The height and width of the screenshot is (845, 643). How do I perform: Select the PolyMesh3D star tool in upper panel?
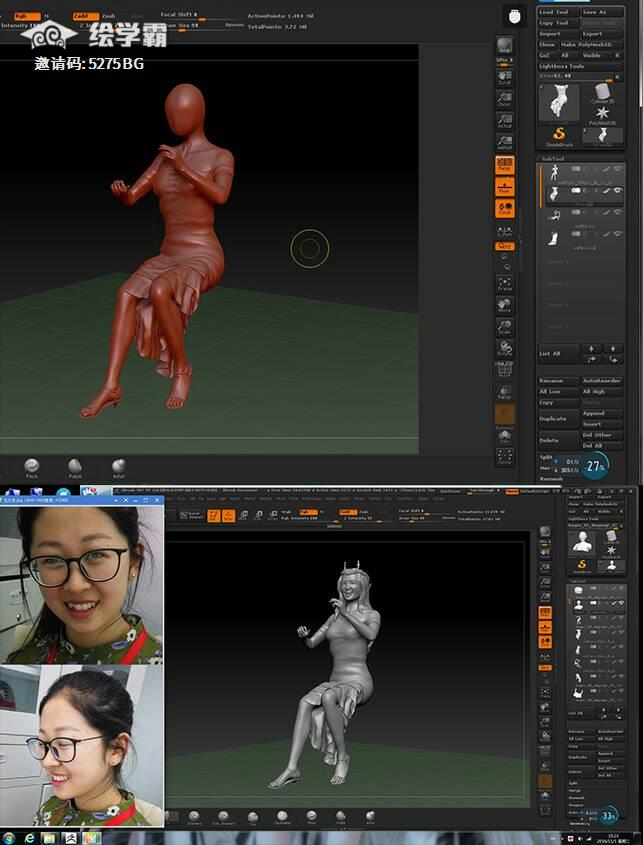(x=603, y=115)
